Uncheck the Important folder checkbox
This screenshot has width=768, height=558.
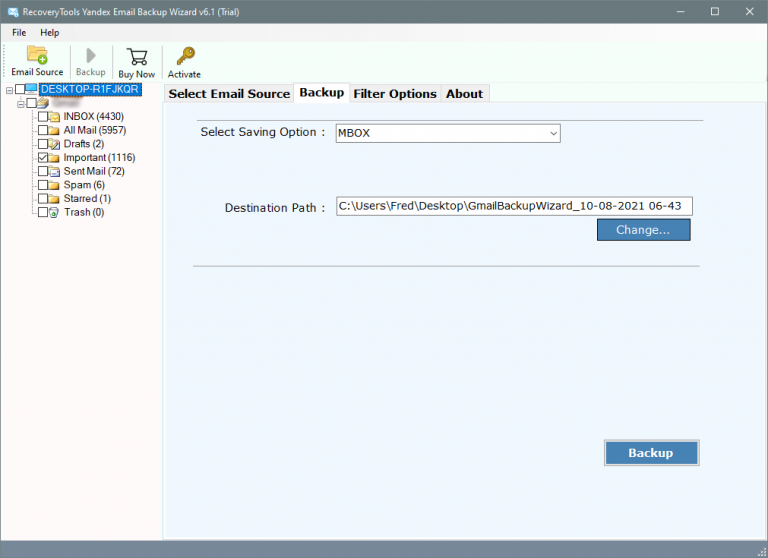coord(42,158)
